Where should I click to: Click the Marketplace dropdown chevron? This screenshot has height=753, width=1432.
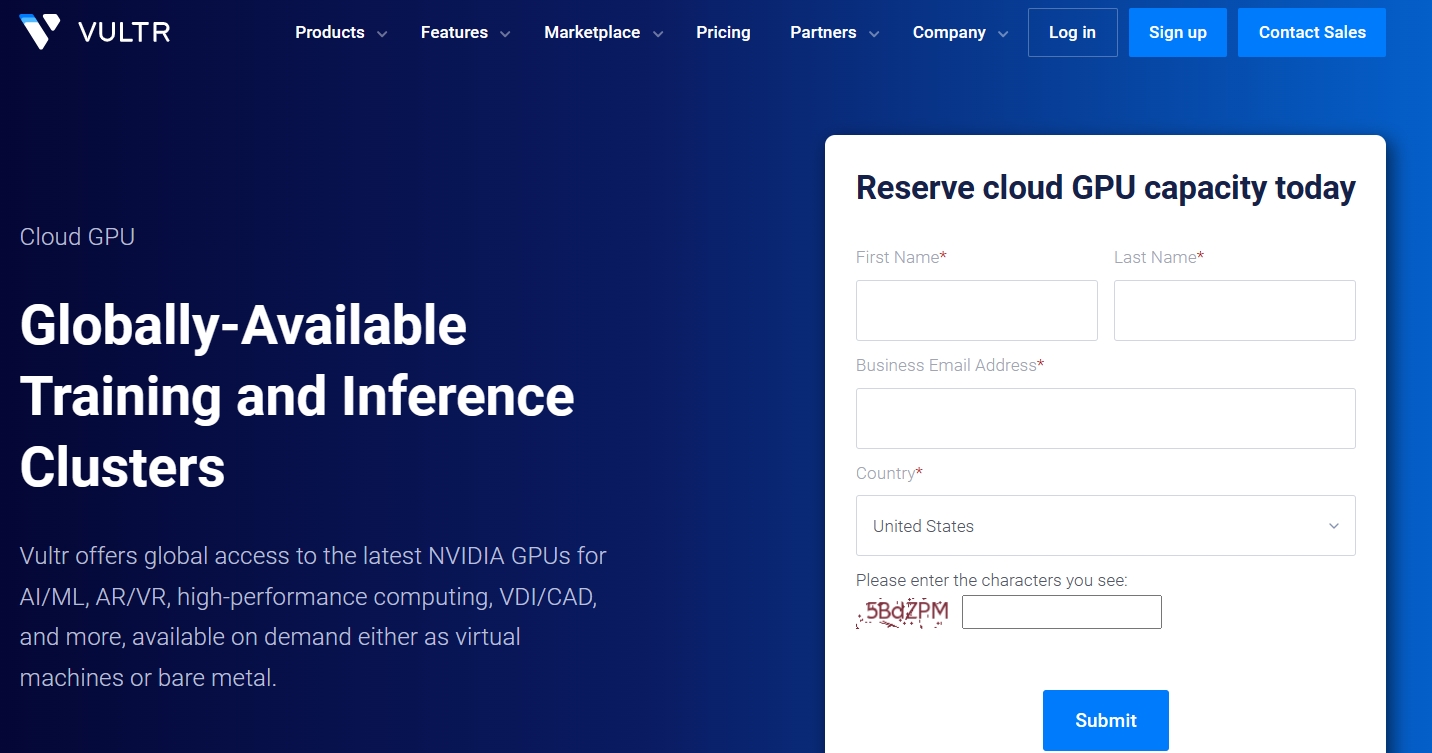pos(657,33)
